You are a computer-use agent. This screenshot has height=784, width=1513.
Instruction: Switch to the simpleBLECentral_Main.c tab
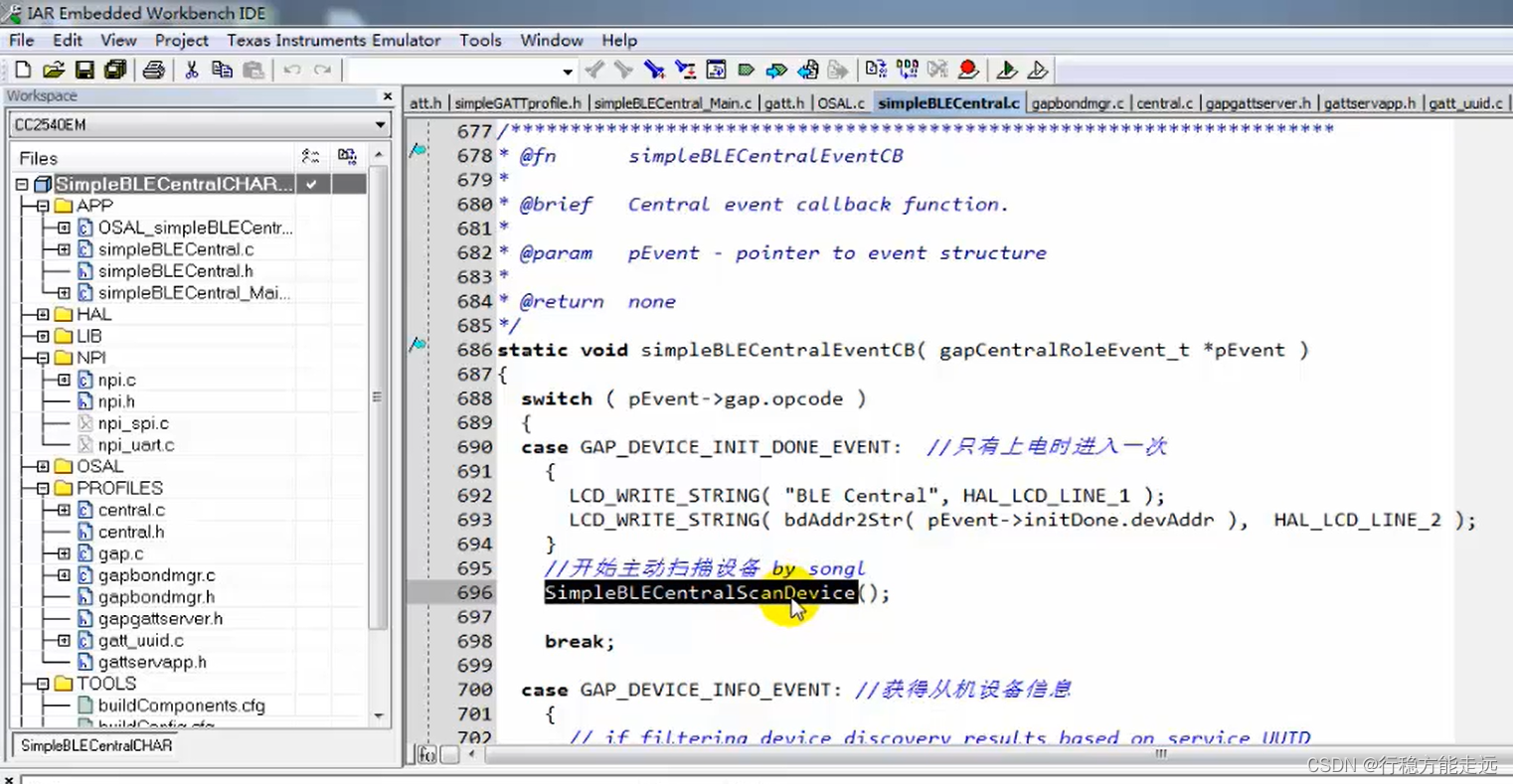click(673, 103)
